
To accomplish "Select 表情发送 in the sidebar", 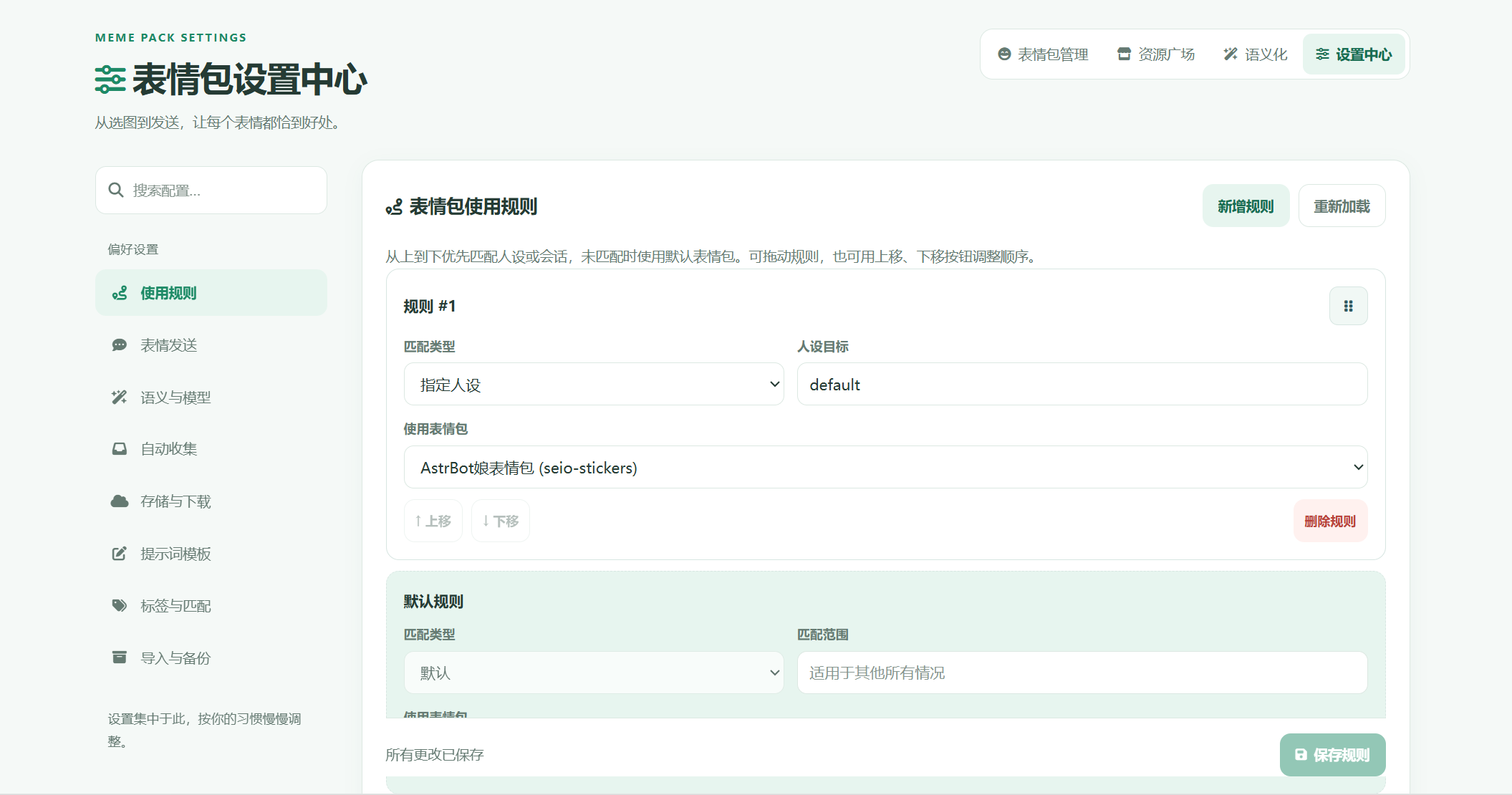I will click(211, 345).
